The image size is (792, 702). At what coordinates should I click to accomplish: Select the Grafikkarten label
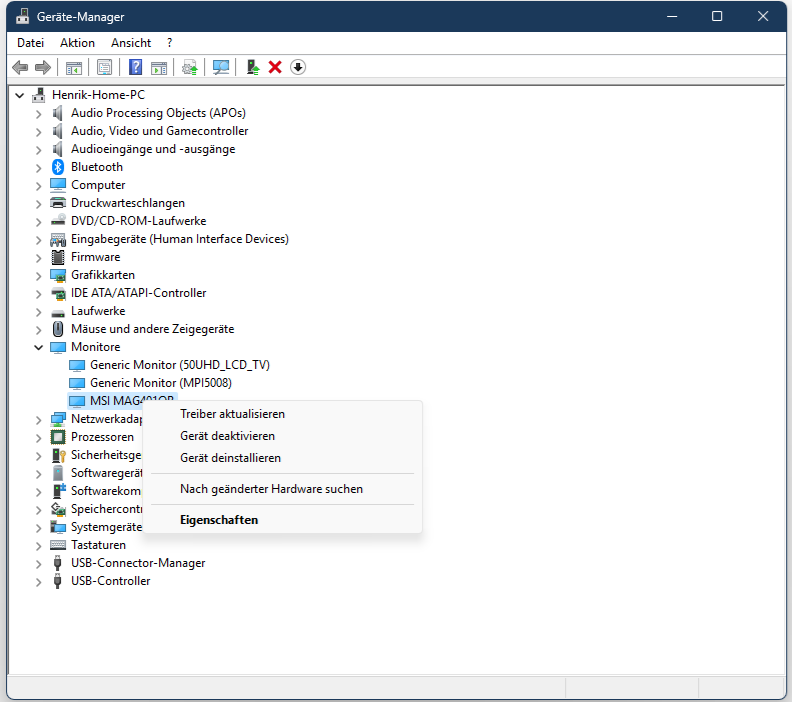103,275
